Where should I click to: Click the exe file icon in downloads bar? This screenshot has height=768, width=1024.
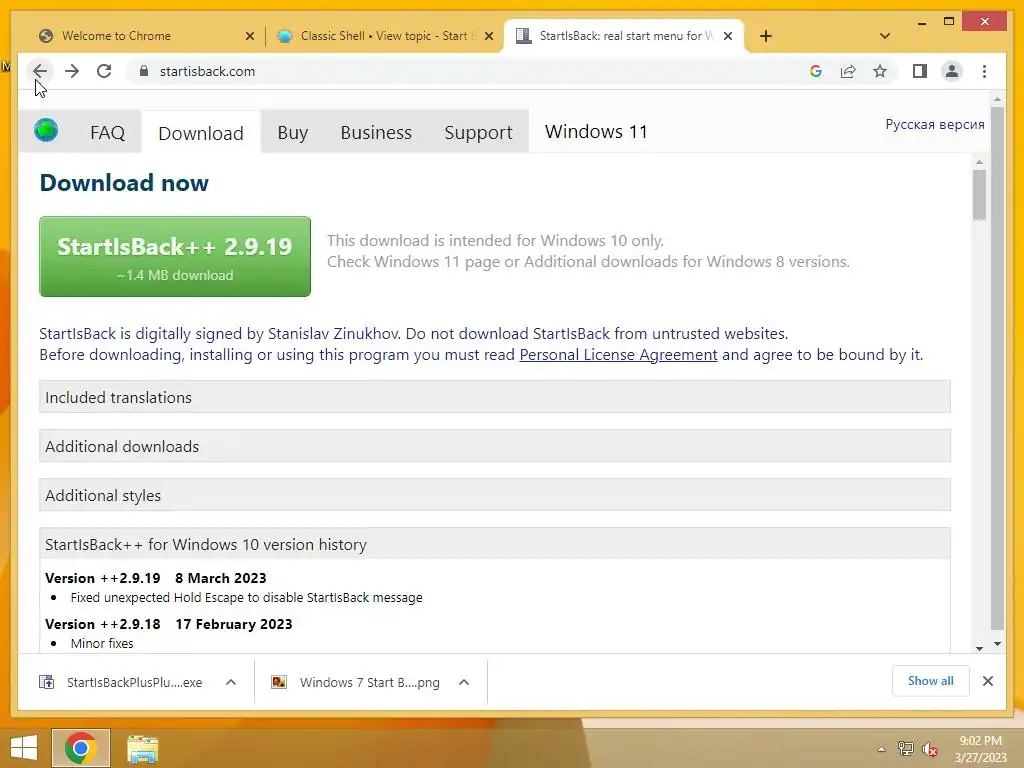pos(46,682)
